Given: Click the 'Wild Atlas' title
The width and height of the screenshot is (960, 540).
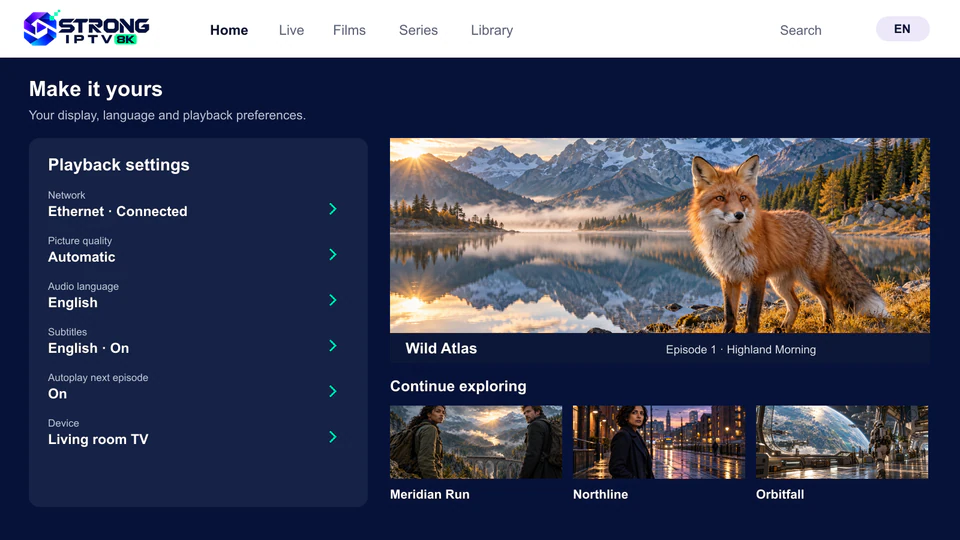Looking at the screenshot, I should click(441, 348).
